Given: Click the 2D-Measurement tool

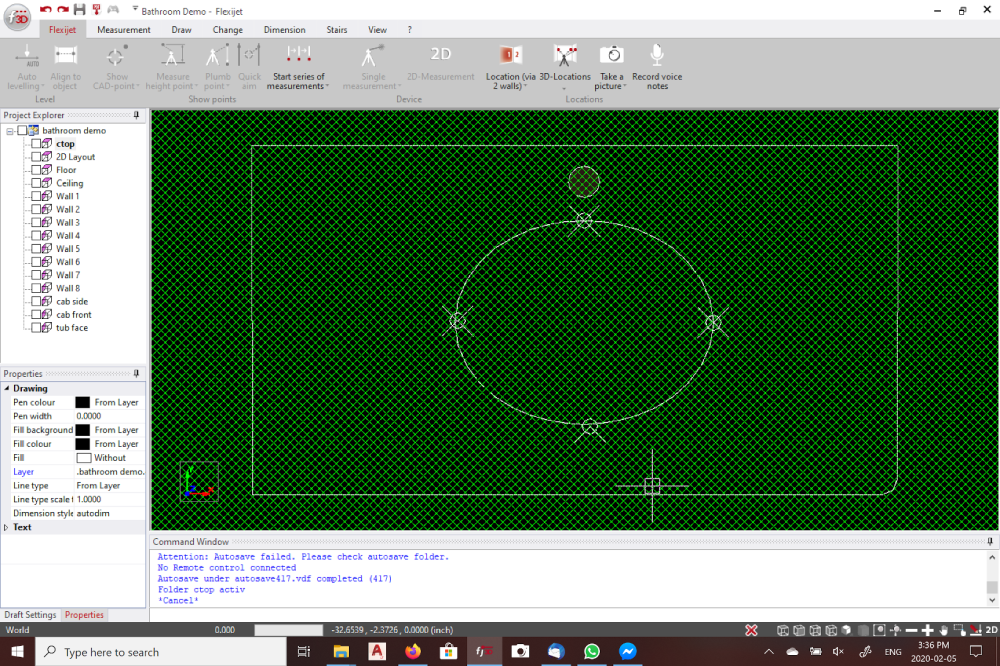Looking at the screenshot, I should click(441, 64).
